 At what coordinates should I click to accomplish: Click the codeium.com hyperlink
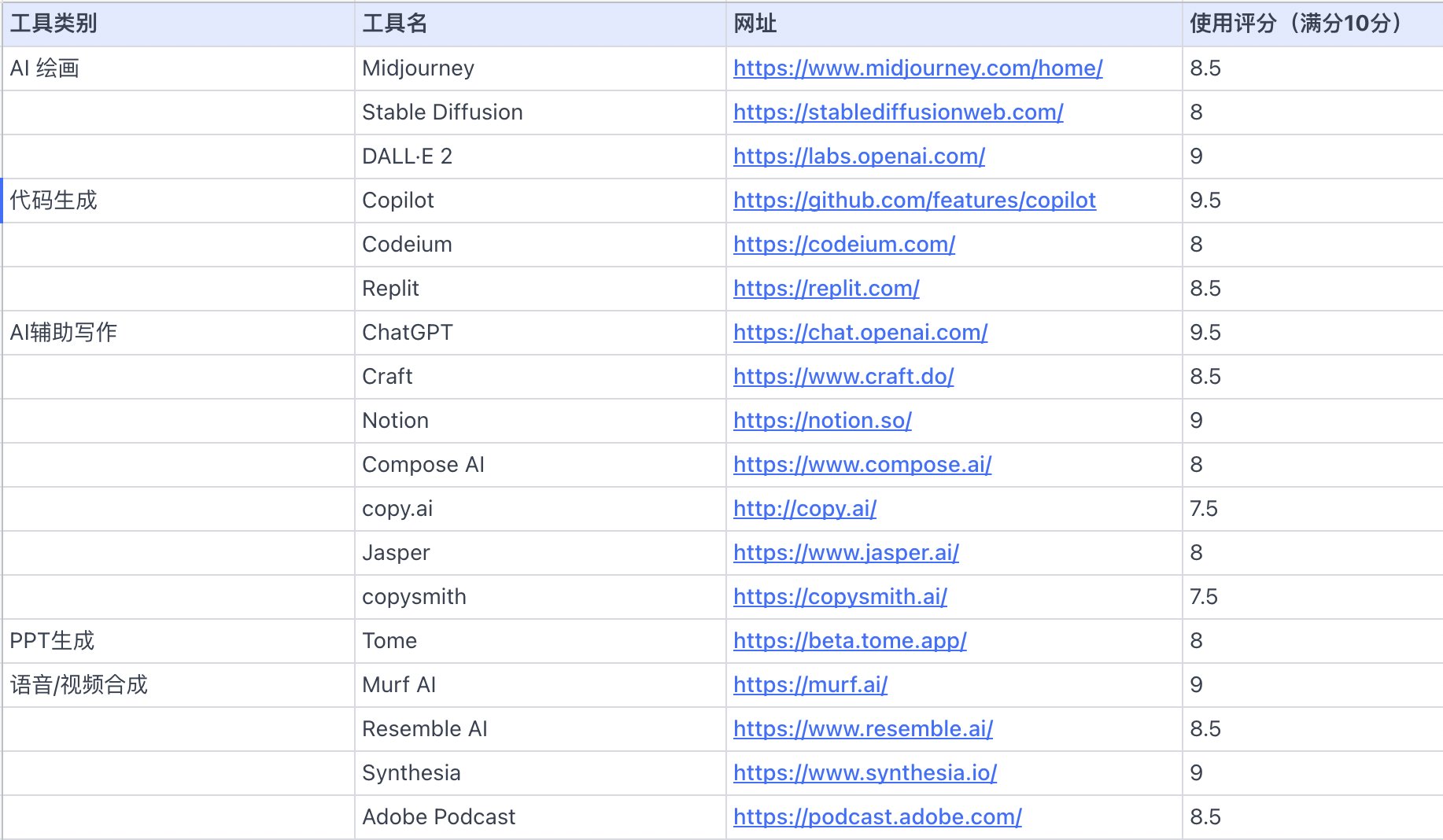click(x=843, y=245)
